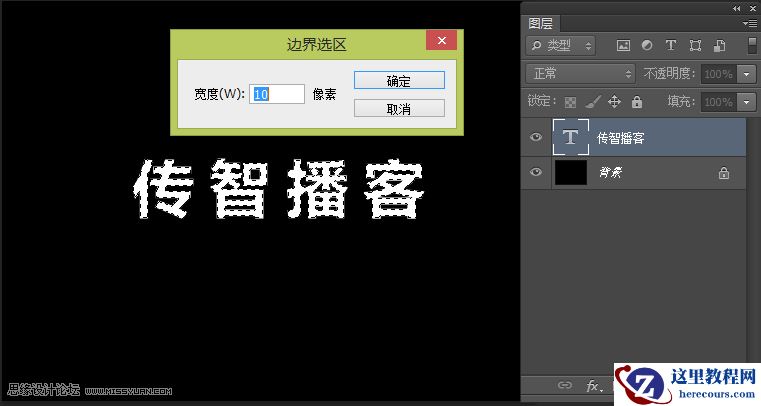Image resolution: width=761 pixels, height=406 pixels.
Task: Open the 正常 blend mode dropdown
Action: [x=580, y=74]
